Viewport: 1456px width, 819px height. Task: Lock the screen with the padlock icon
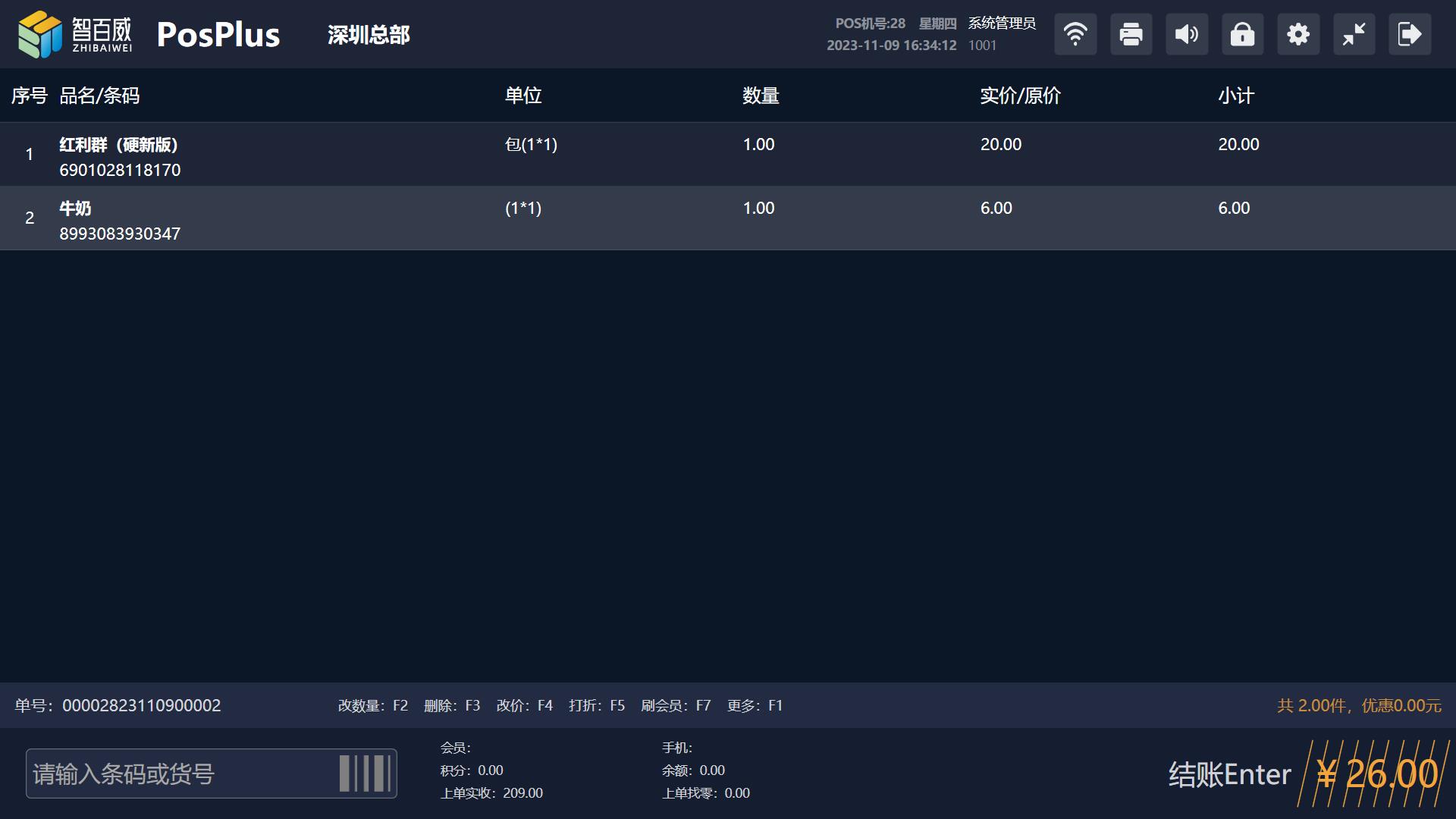click(1242, 34)
